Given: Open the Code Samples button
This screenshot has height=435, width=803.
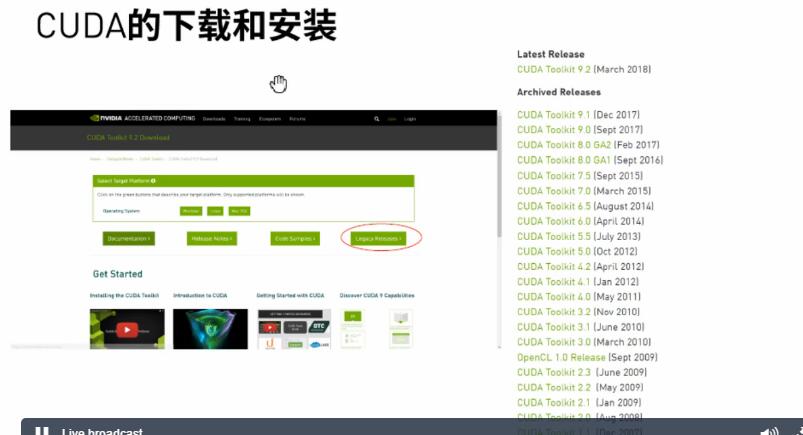Looking at the screenshot, I should pyautogui.click(x=295, y=238).
